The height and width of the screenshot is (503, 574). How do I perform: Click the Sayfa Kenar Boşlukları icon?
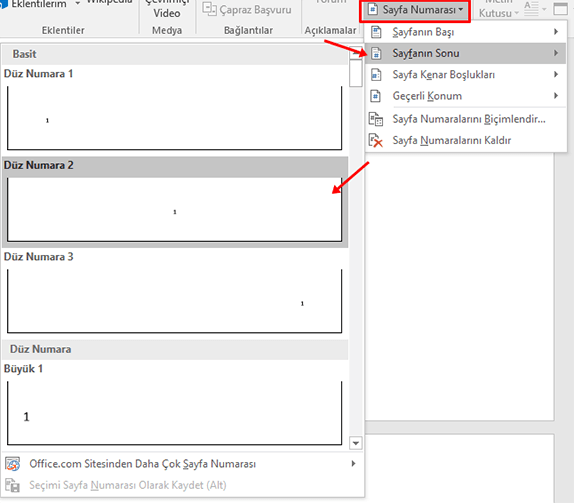click(376, 75)
